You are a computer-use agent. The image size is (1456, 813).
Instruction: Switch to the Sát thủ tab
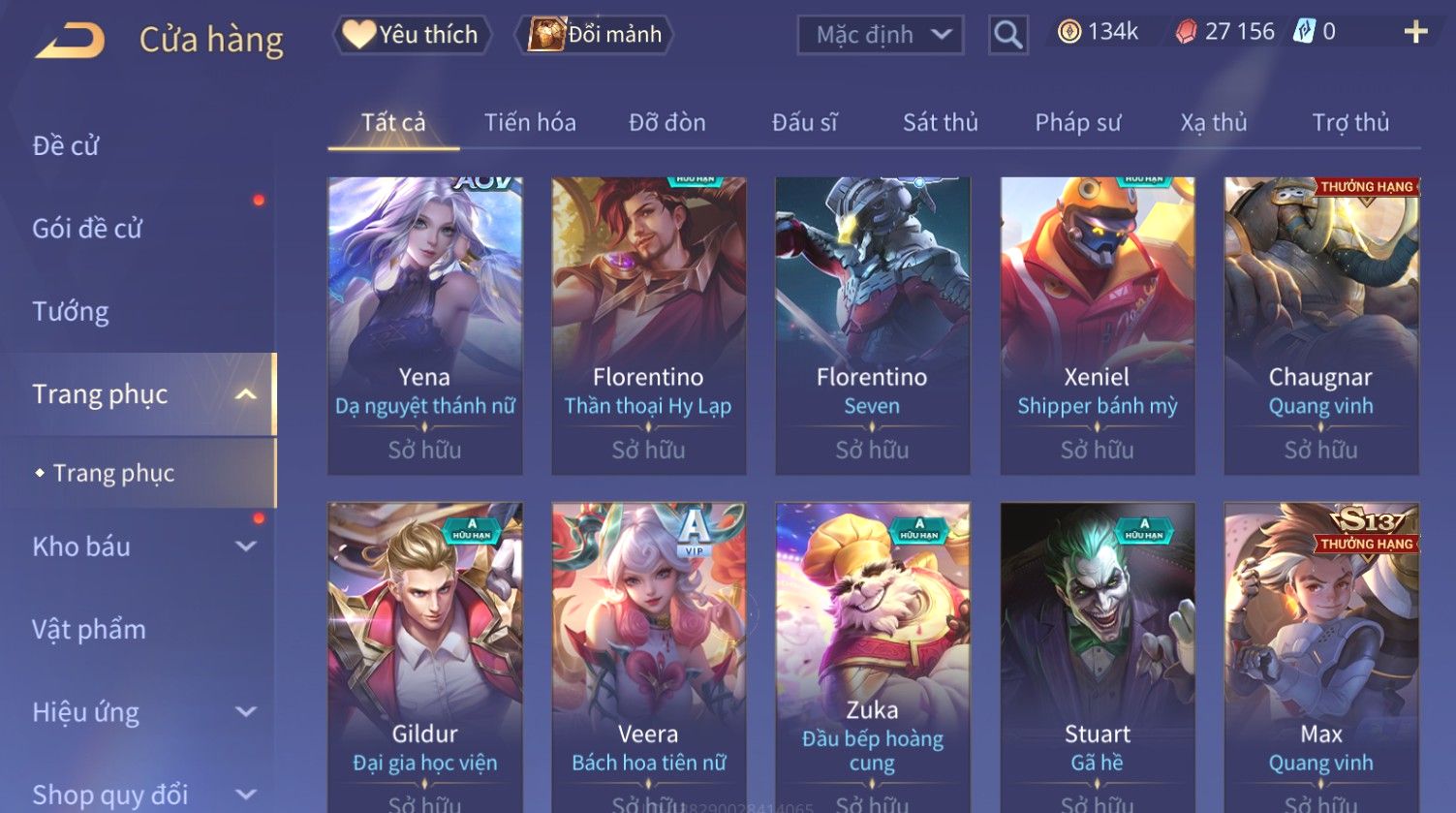coord(940,123)
